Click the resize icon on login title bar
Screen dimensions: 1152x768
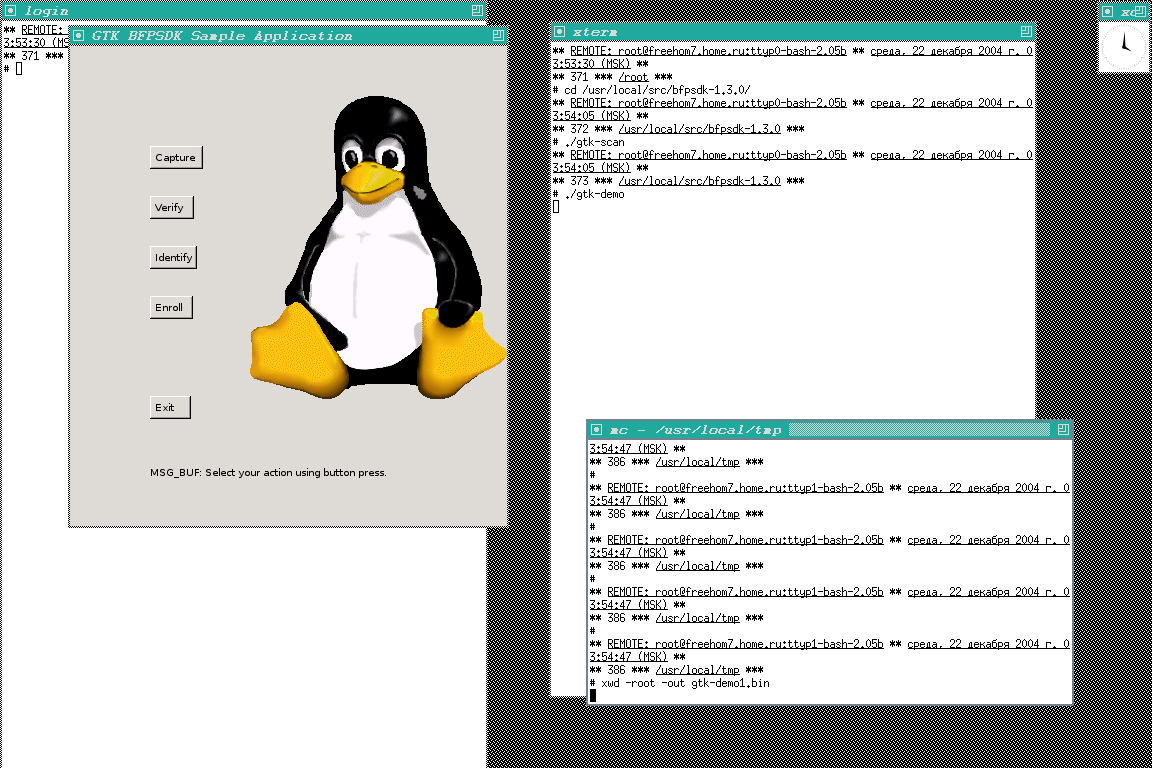pos(477,10)
